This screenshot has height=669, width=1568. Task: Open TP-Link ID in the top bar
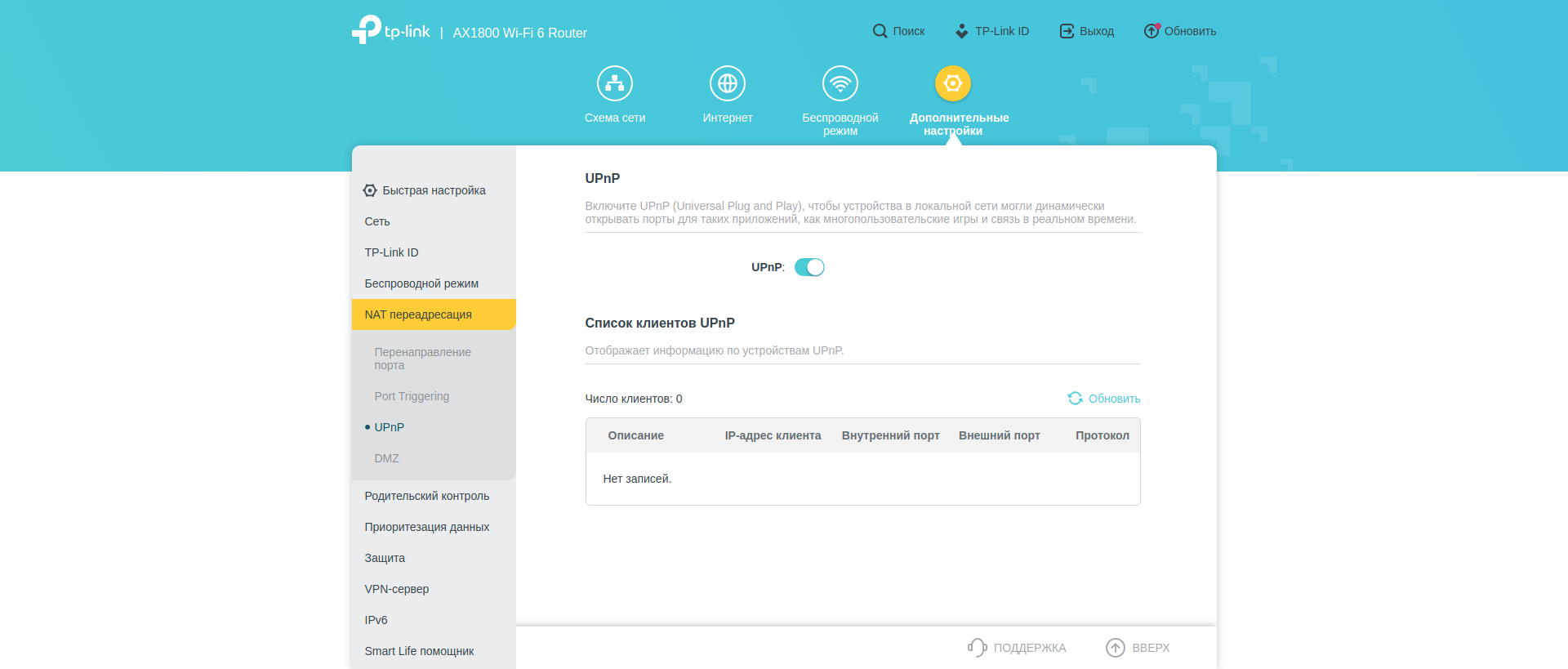click(x=992, y=31)
